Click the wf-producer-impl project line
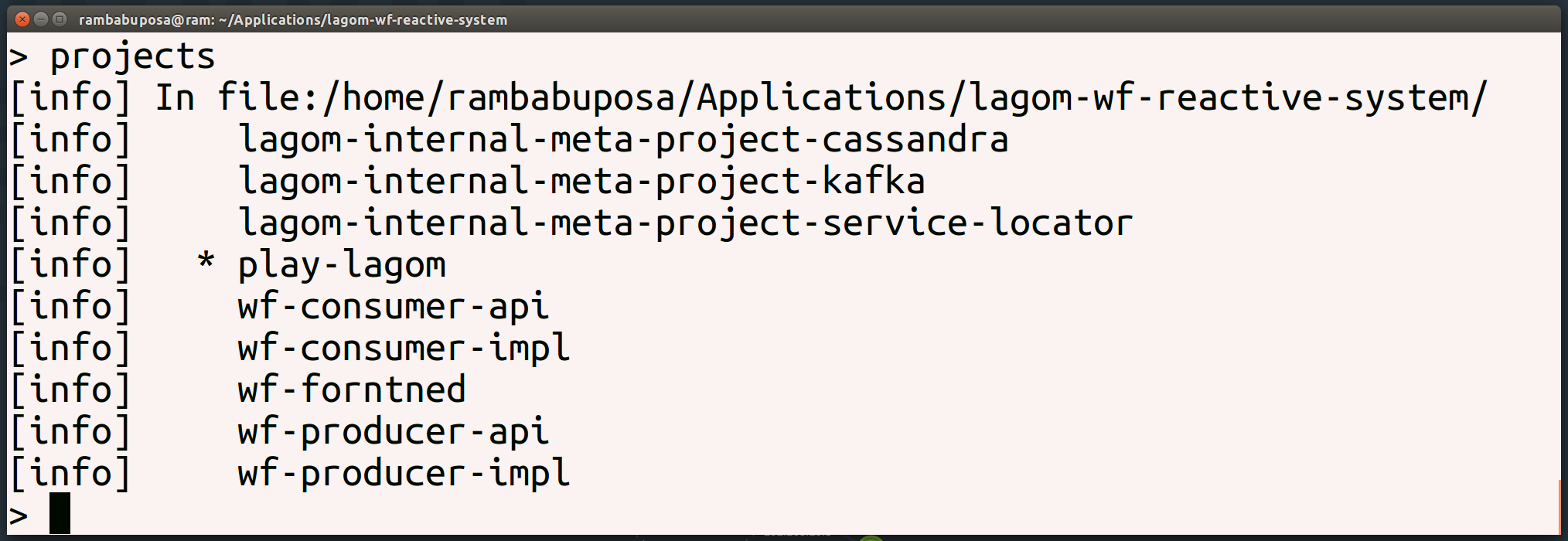Viewport: 1568px width, 541px height. [404, 475]
